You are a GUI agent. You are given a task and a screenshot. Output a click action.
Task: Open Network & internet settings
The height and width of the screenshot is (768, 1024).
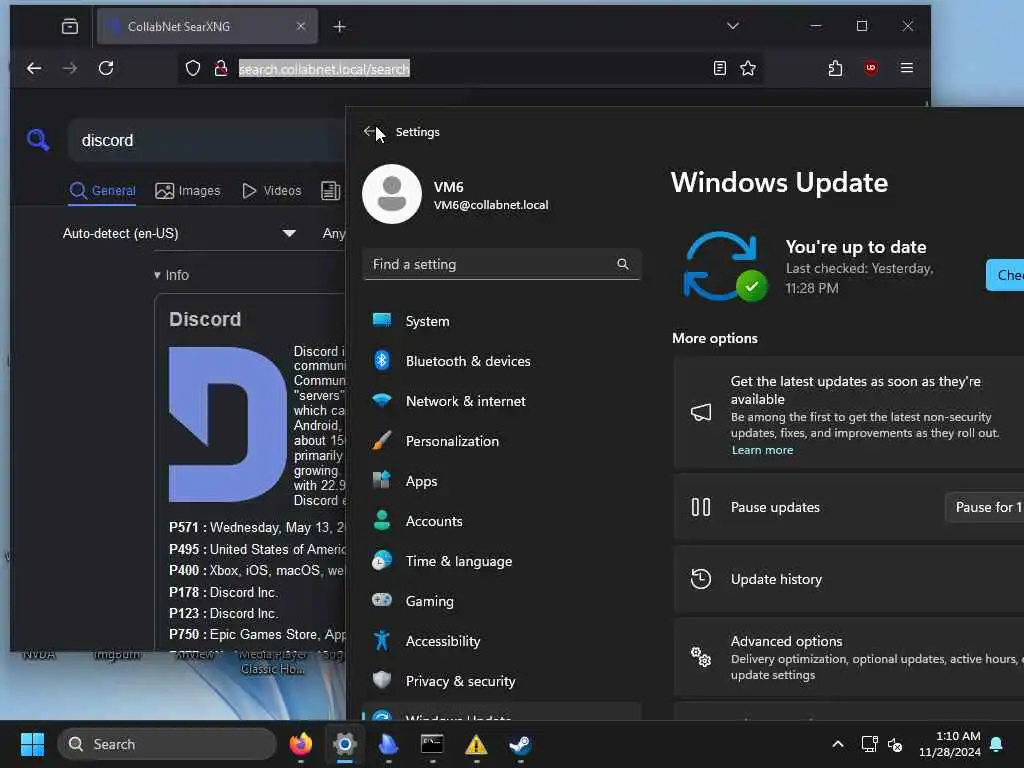[x=502, y=400]
